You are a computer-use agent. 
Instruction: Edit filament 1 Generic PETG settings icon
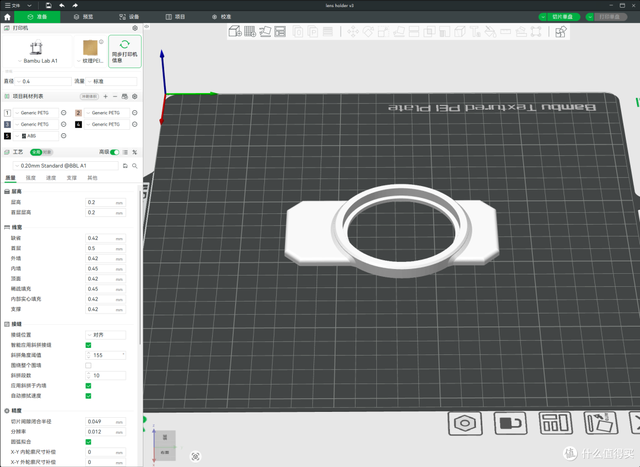[x=64, y=113]
